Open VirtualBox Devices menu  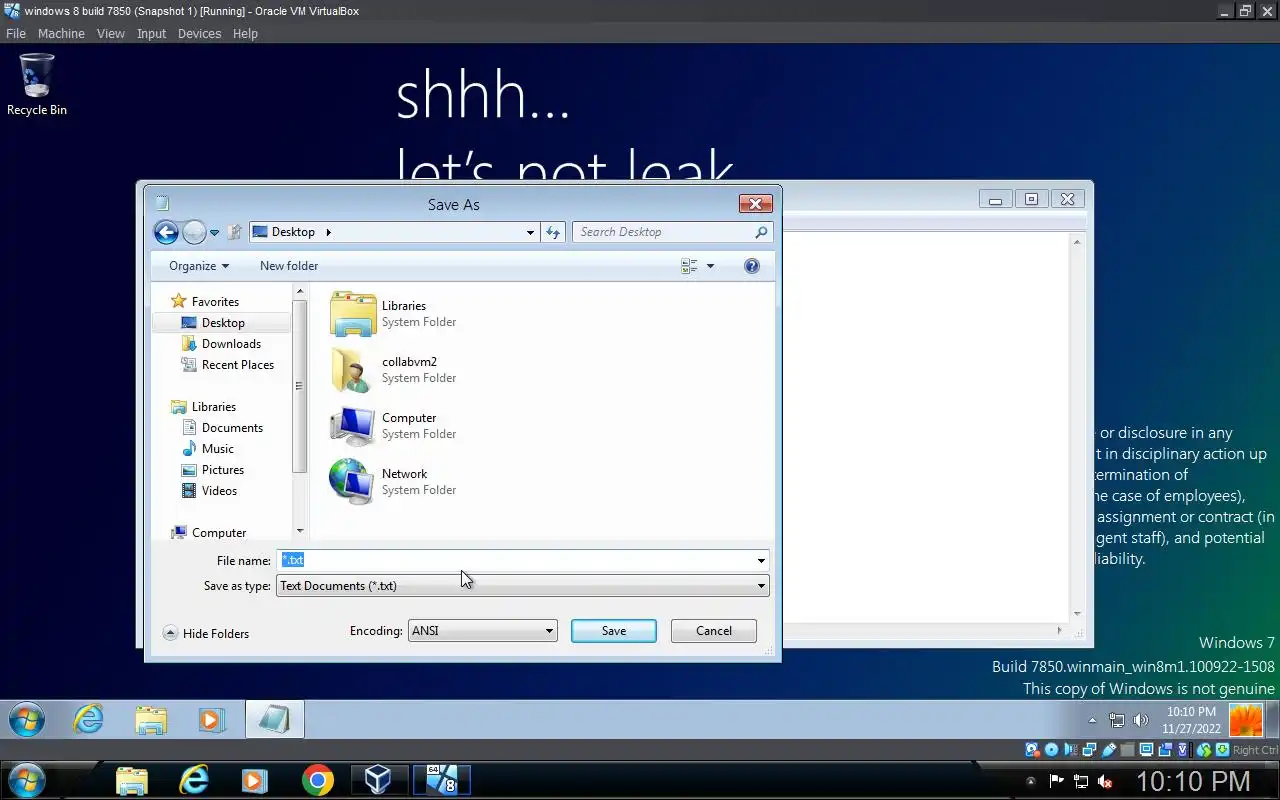tap(199, 34)
